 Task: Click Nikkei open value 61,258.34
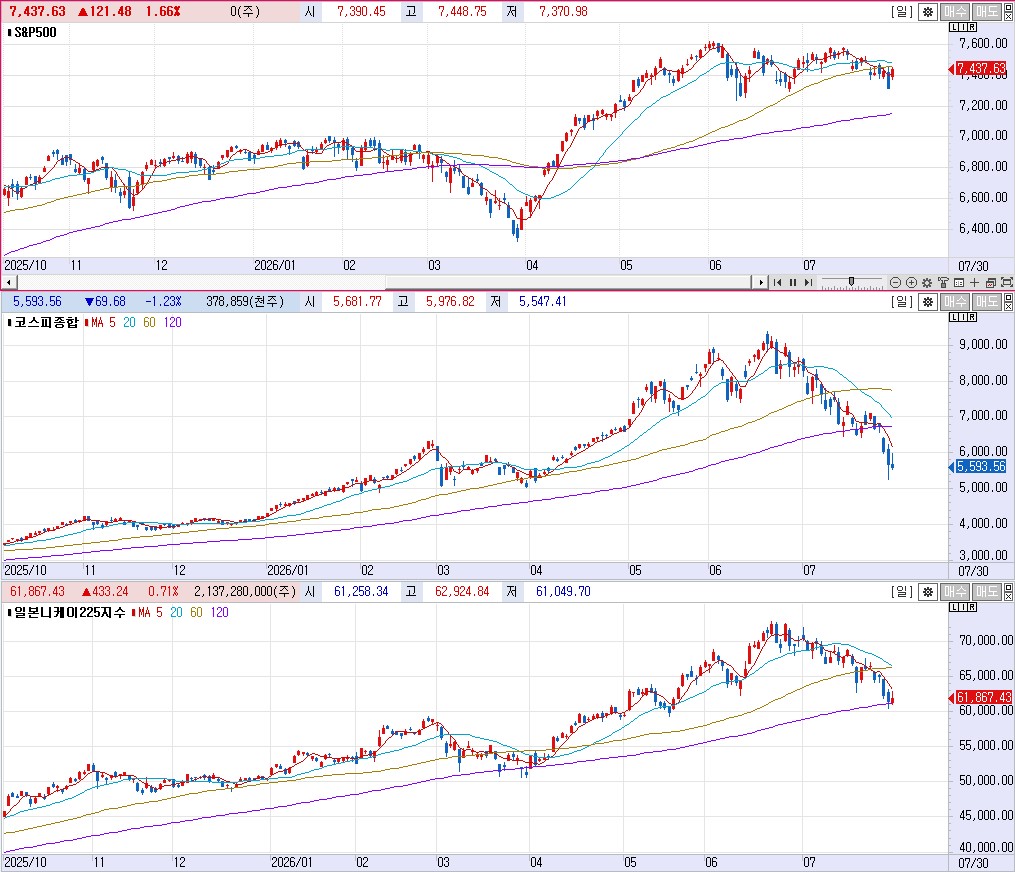pos(361,592)
